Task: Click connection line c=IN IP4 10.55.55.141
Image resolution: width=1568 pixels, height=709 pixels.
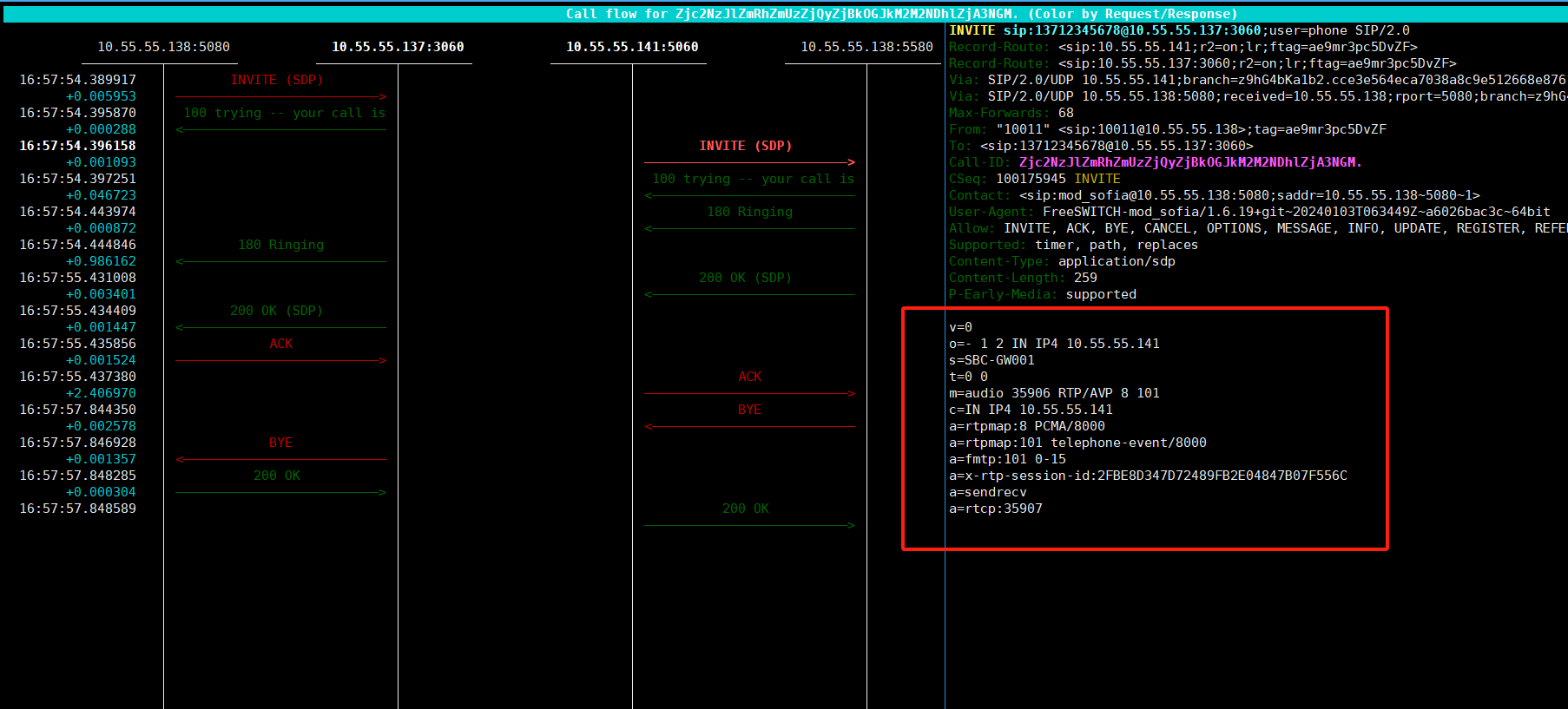Action: (x=1031, y=410)
